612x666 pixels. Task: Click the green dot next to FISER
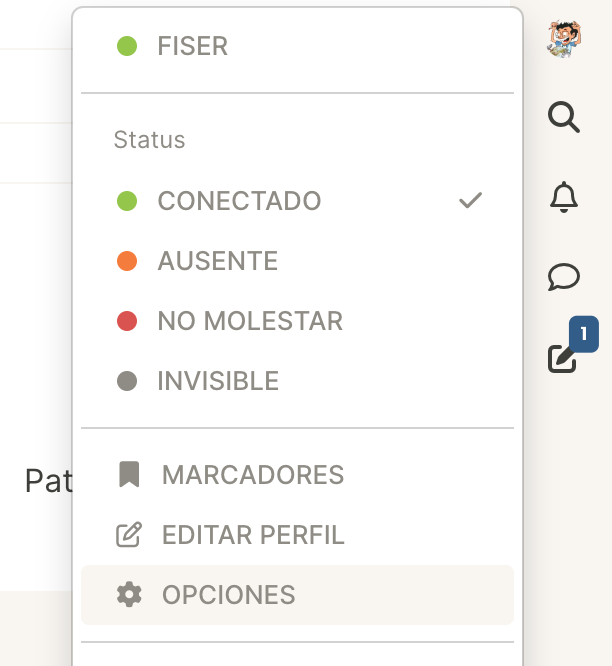coord(127,46)
